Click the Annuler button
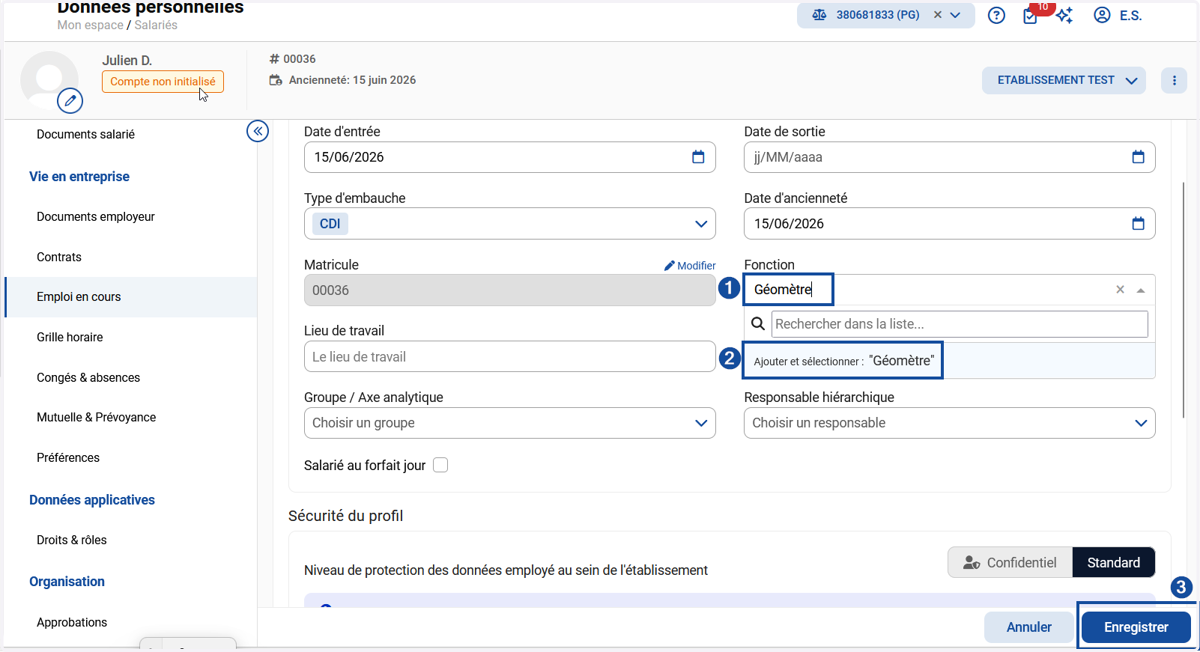The height and width of the screenshot is (652, 1200). pyautogui.click(x=1029, y=627)
